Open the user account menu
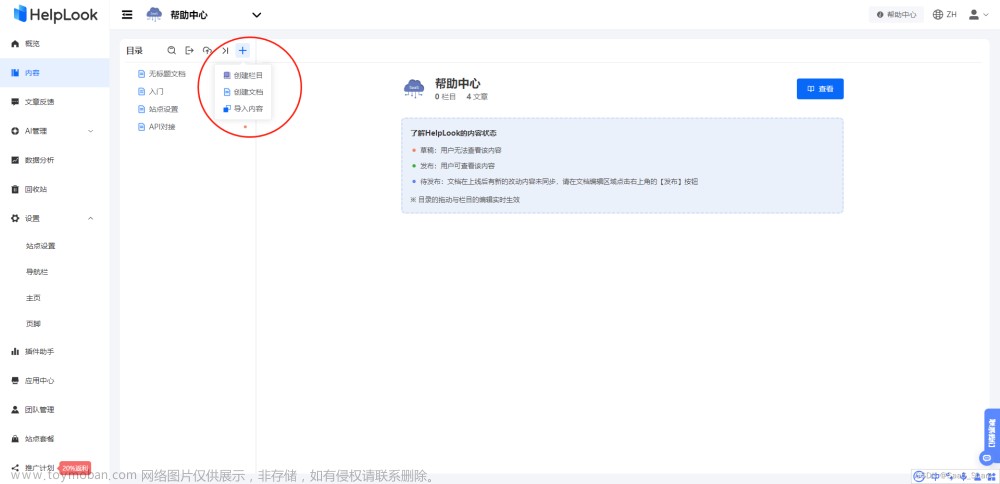Viewport: 1000px width, 484px height. tap(979, 15)
